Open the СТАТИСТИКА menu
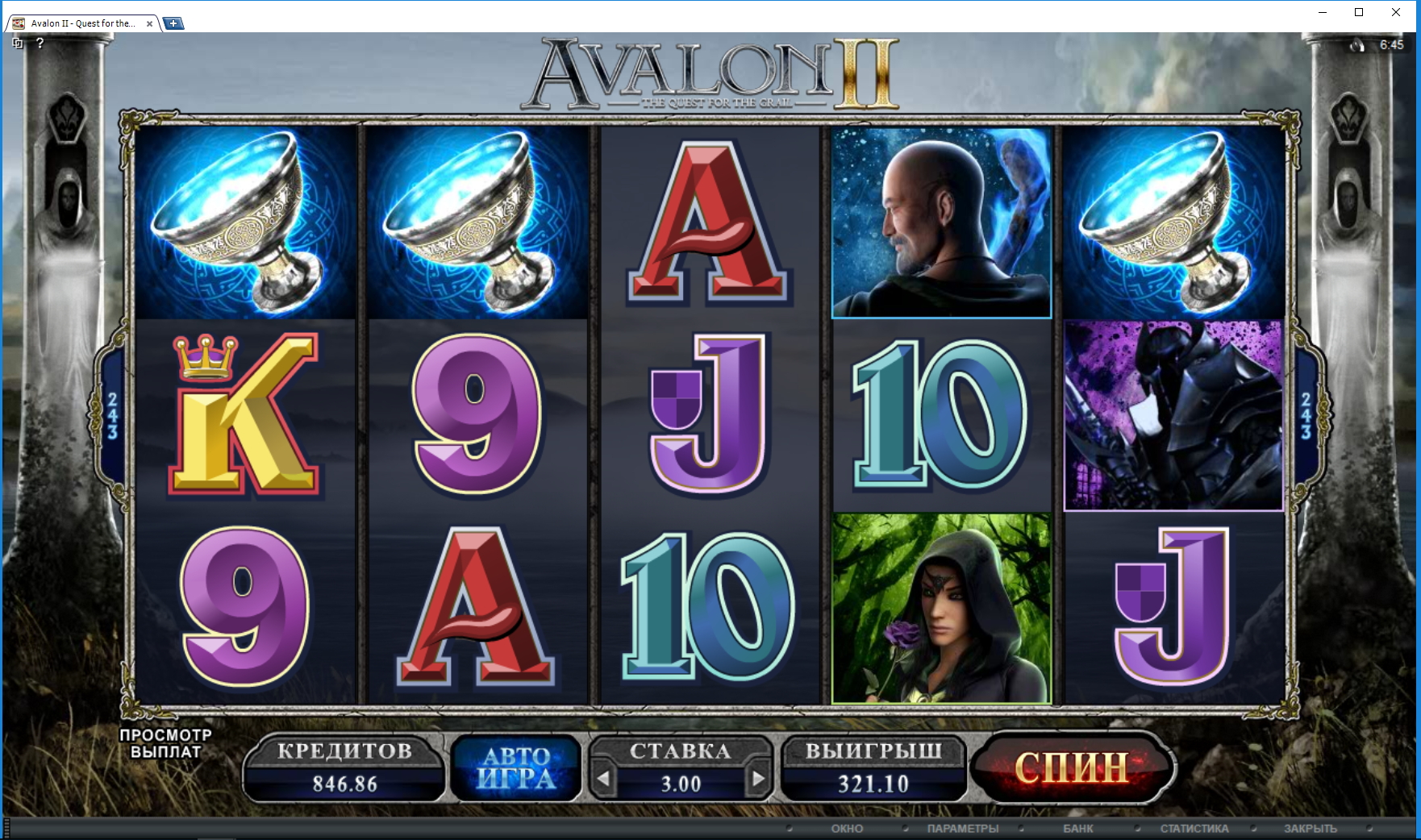Screen dimensions: 1421x840 [x=1194, y=829]
